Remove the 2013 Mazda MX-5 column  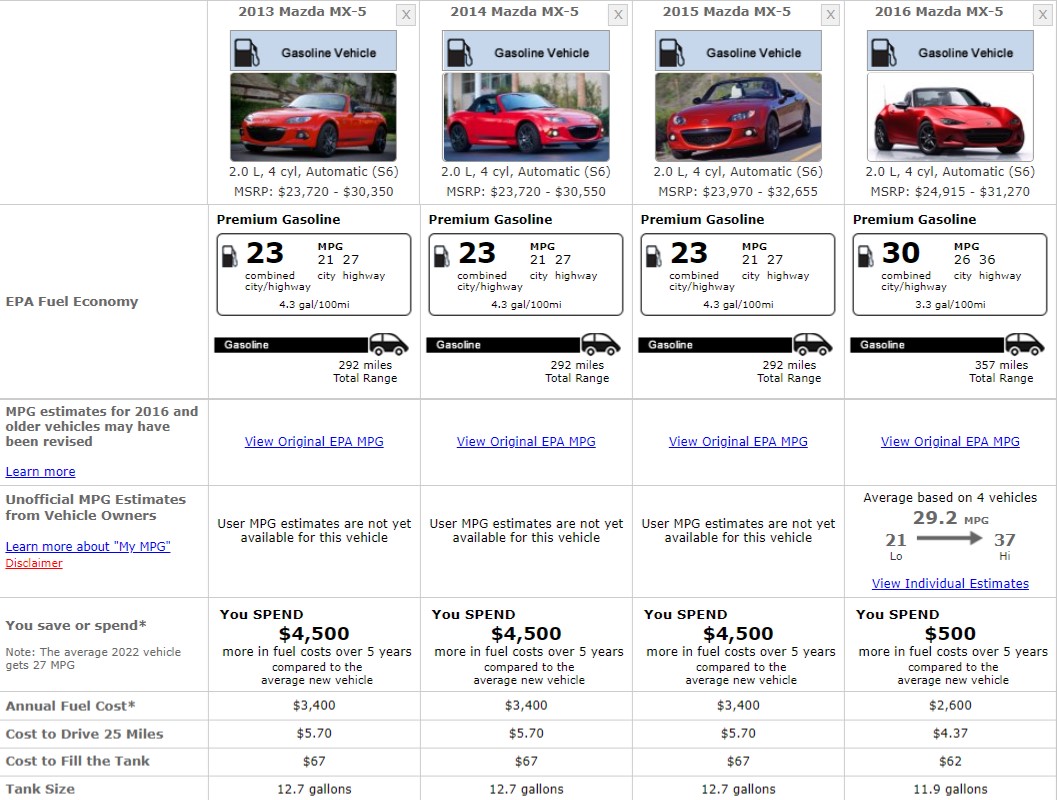[405, 15]
